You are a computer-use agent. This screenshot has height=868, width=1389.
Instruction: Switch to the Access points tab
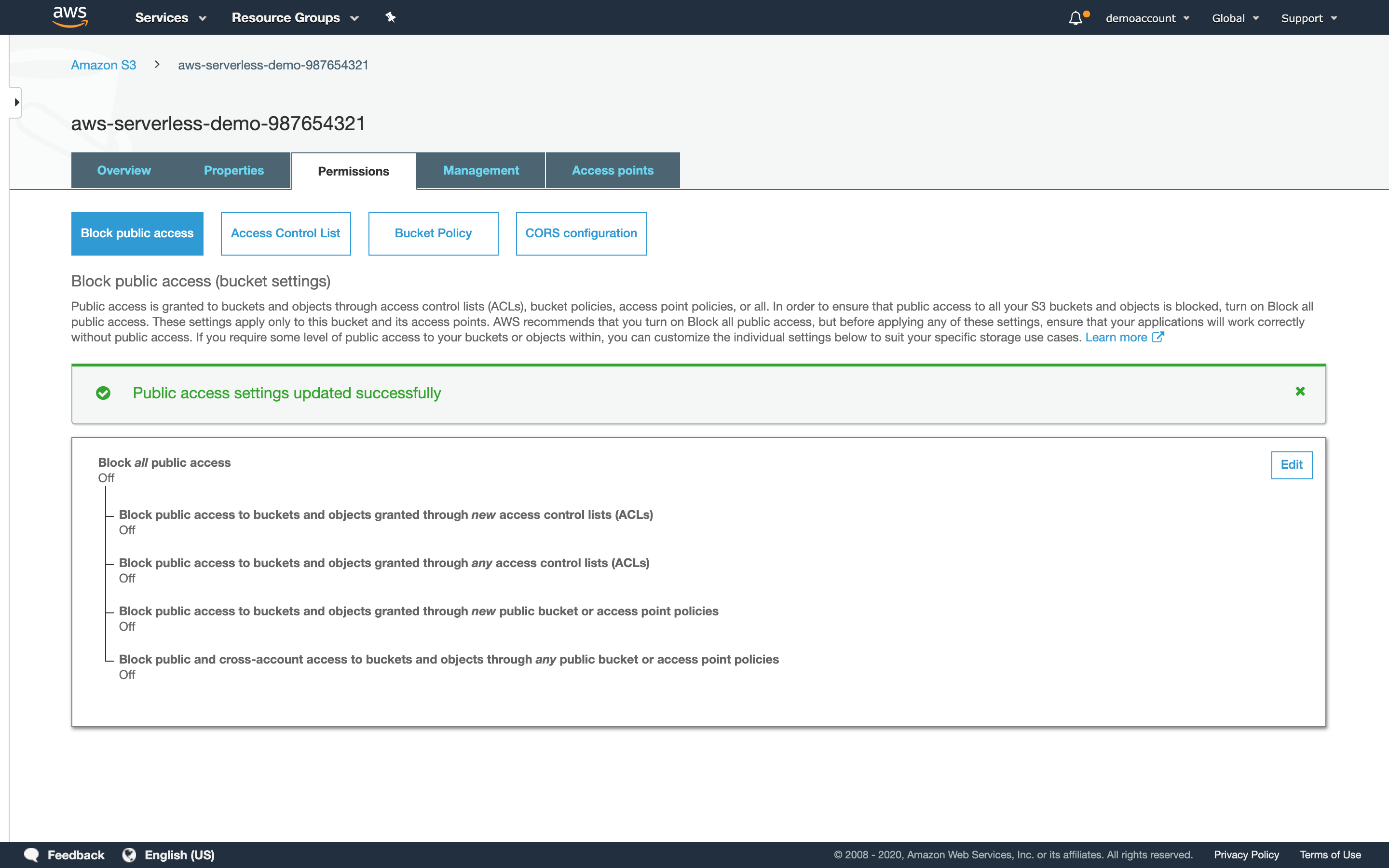click(x=613, y=171)
